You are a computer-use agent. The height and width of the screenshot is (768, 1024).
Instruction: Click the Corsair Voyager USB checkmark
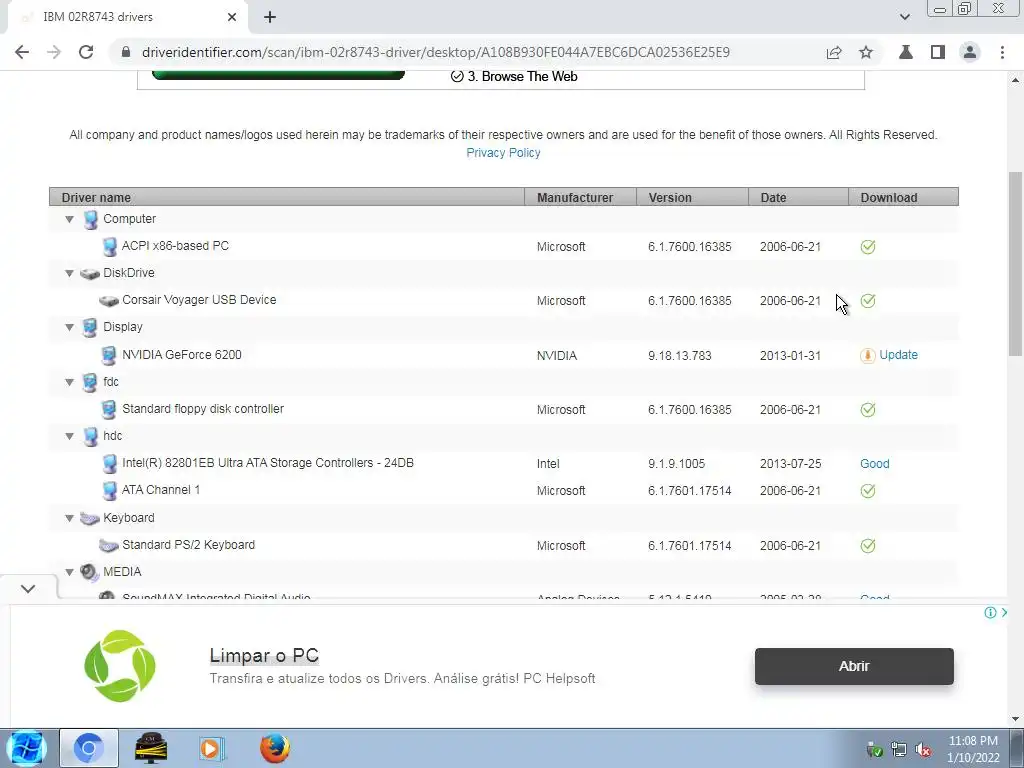pos(868,301)
